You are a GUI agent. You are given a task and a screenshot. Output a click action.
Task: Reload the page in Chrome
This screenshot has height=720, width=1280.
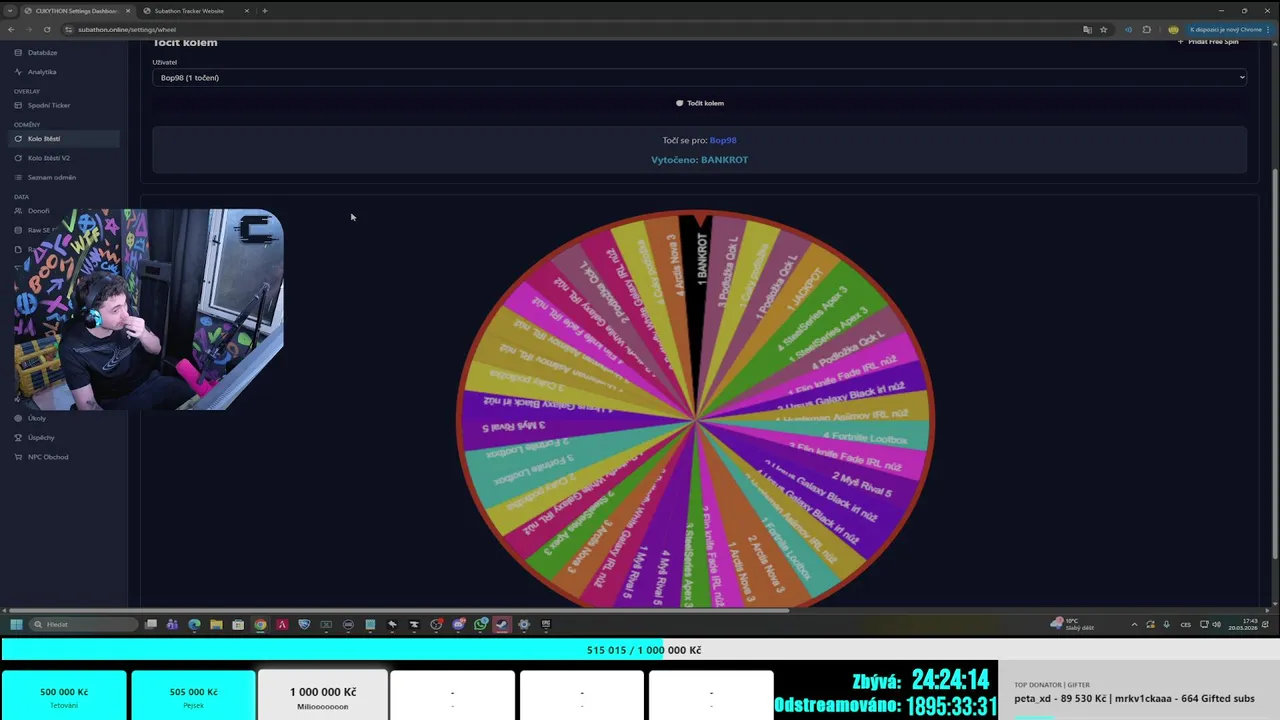point(46,29)
